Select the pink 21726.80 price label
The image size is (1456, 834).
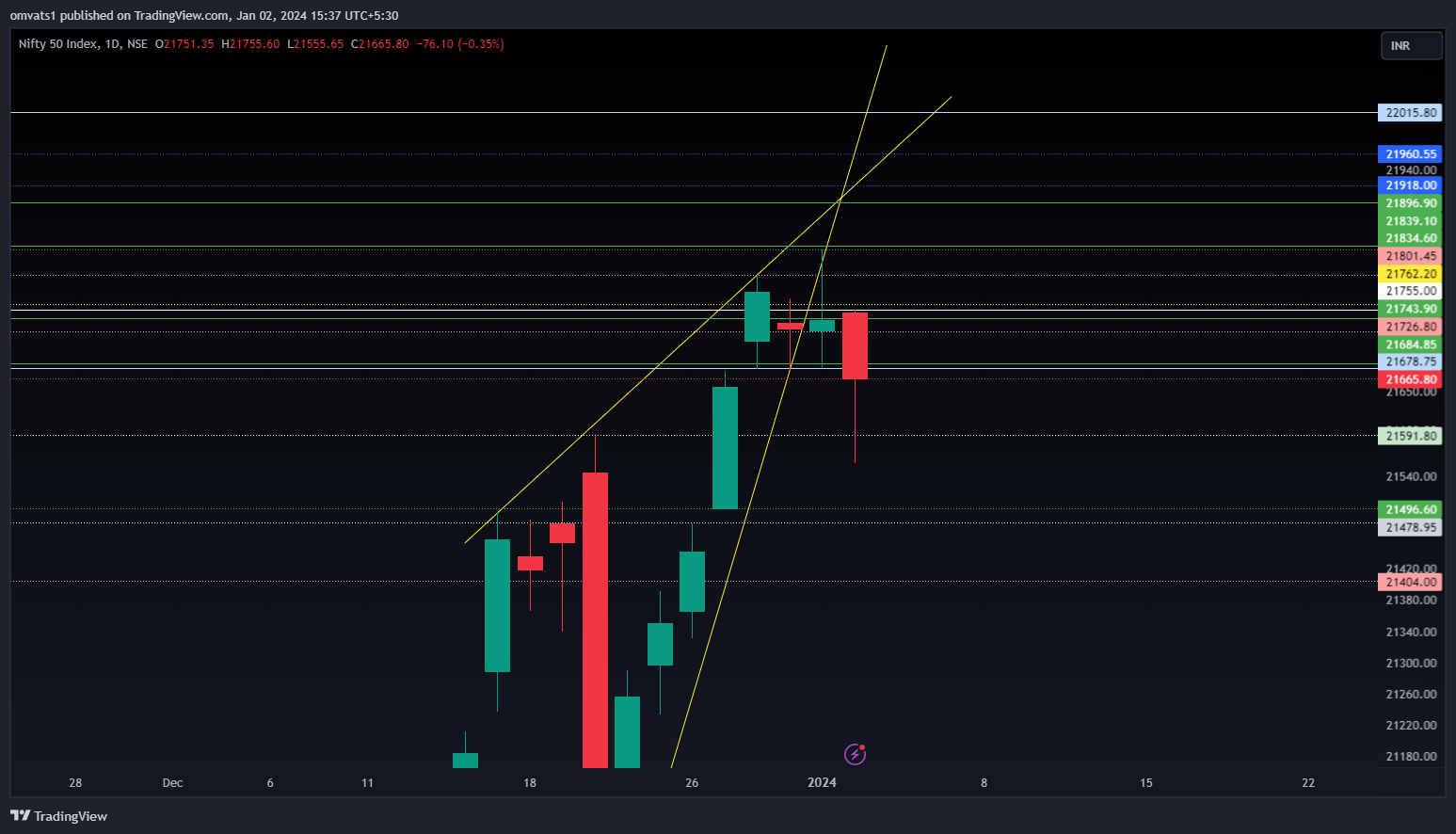coord(1410,327)
